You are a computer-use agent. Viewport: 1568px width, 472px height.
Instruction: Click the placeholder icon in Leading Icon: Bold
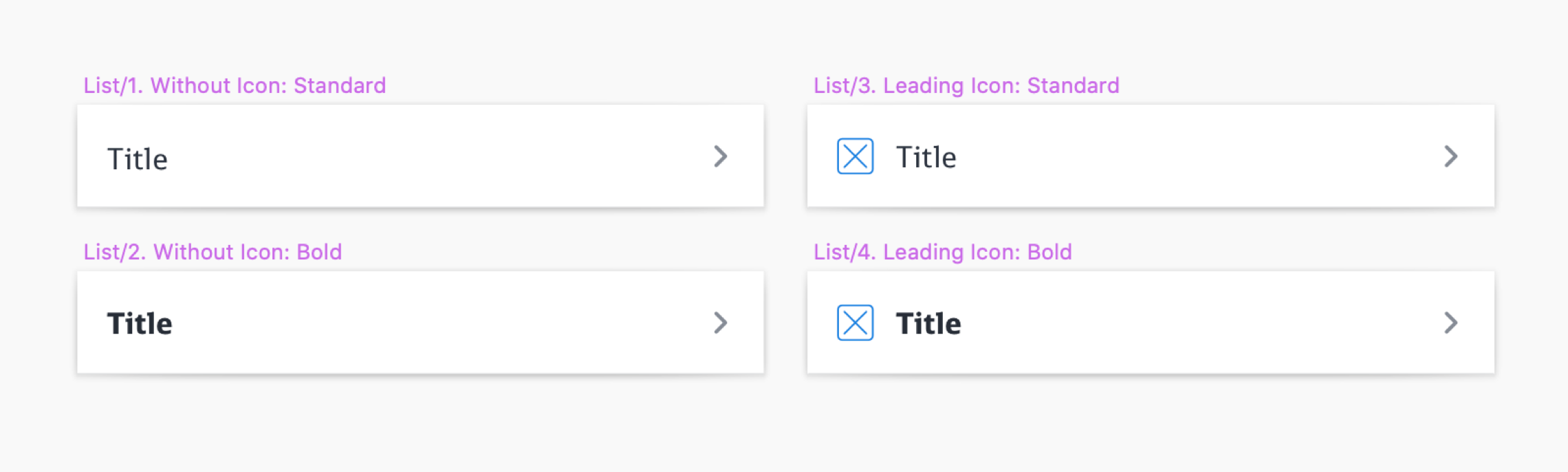(855, 323)
